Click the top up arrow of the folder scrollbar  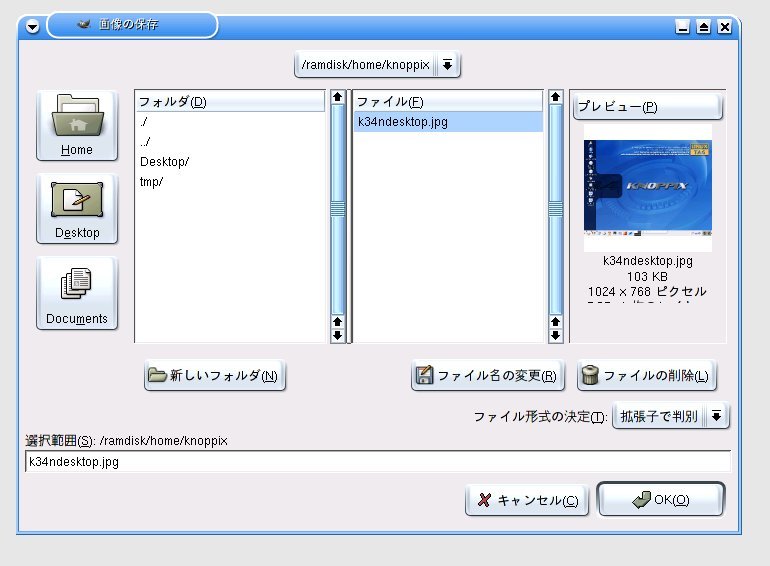pyautogui.click(x=337, y=97)
